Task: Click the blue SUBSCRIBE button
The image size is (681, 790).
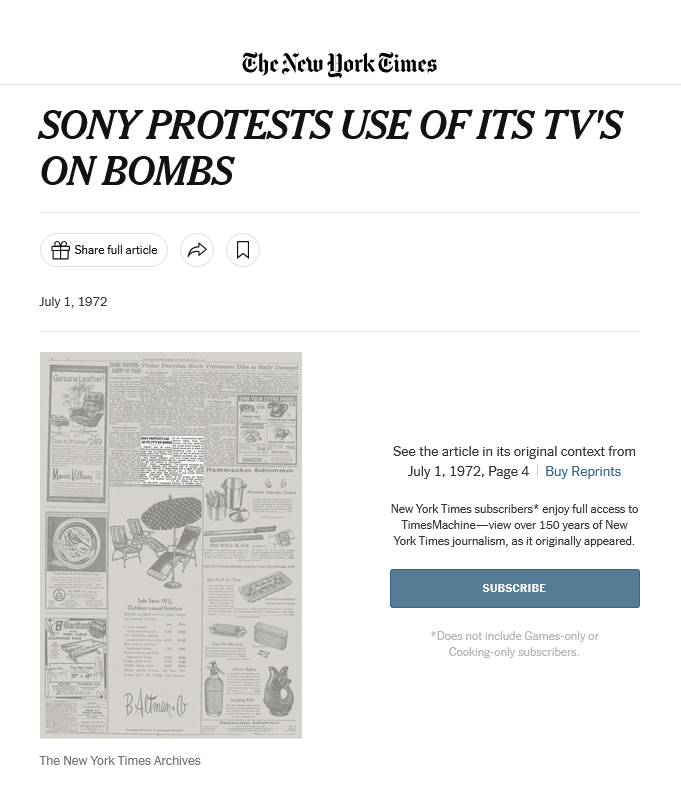Action: pyautogui.click(x=515, y=588)
